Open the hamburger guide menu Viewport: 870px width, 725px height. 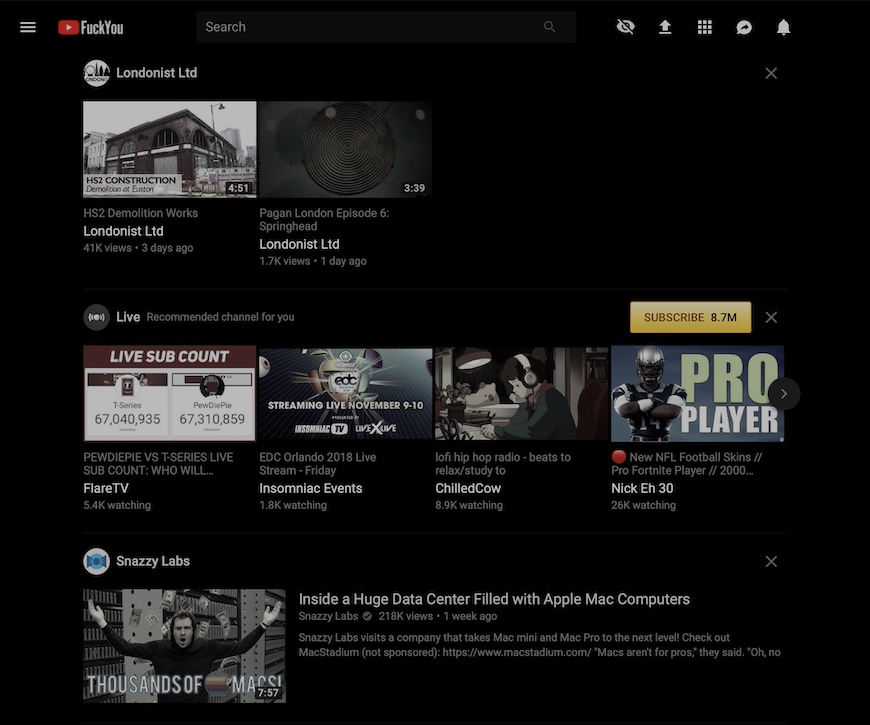coord(28,27)
